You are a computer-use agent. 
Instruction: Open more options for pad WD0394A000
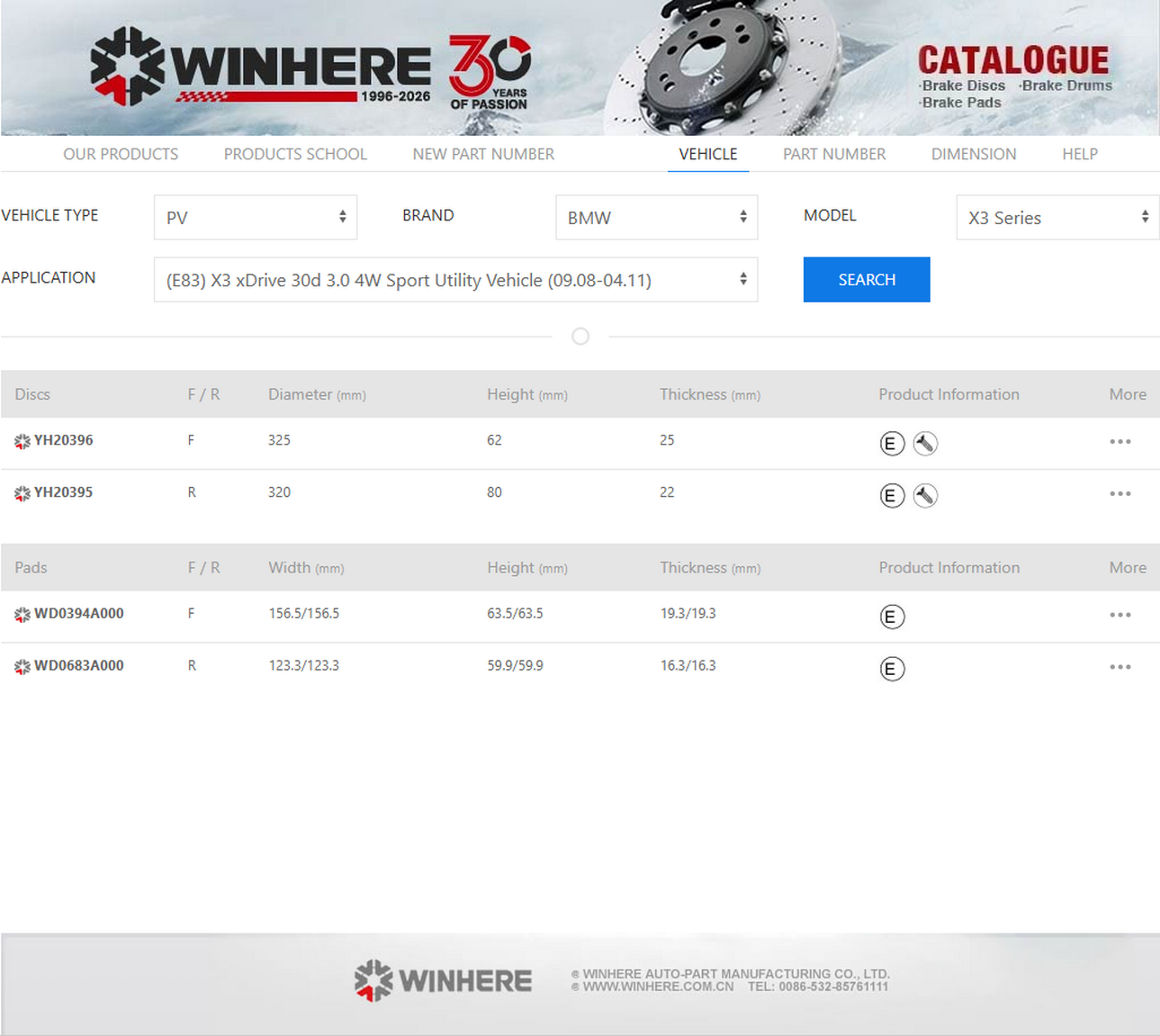tap(1120, 615)
